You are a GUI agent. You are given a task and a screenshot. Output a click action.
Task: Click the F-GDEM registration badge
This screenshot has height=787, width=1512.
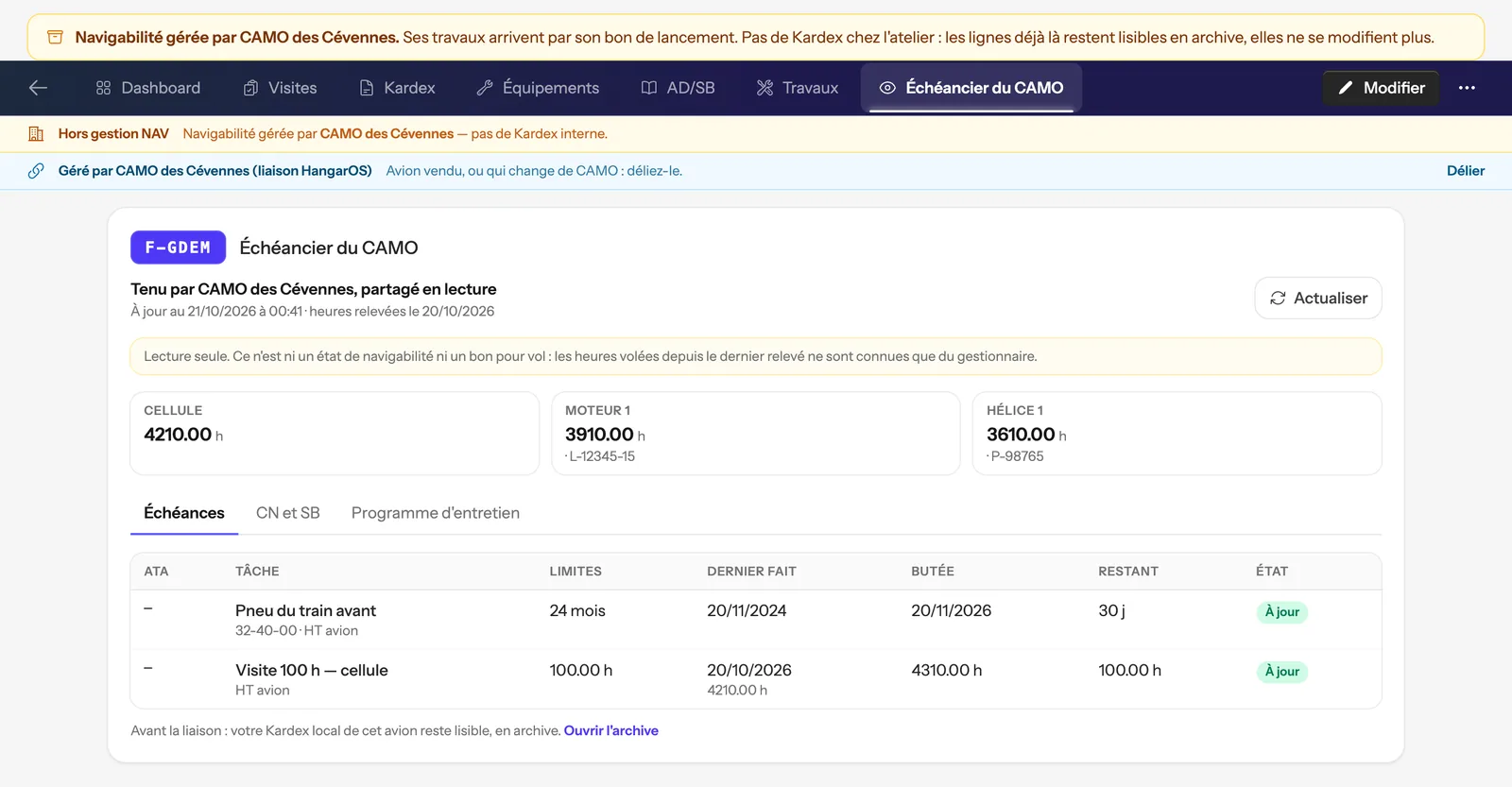point(178,248)
